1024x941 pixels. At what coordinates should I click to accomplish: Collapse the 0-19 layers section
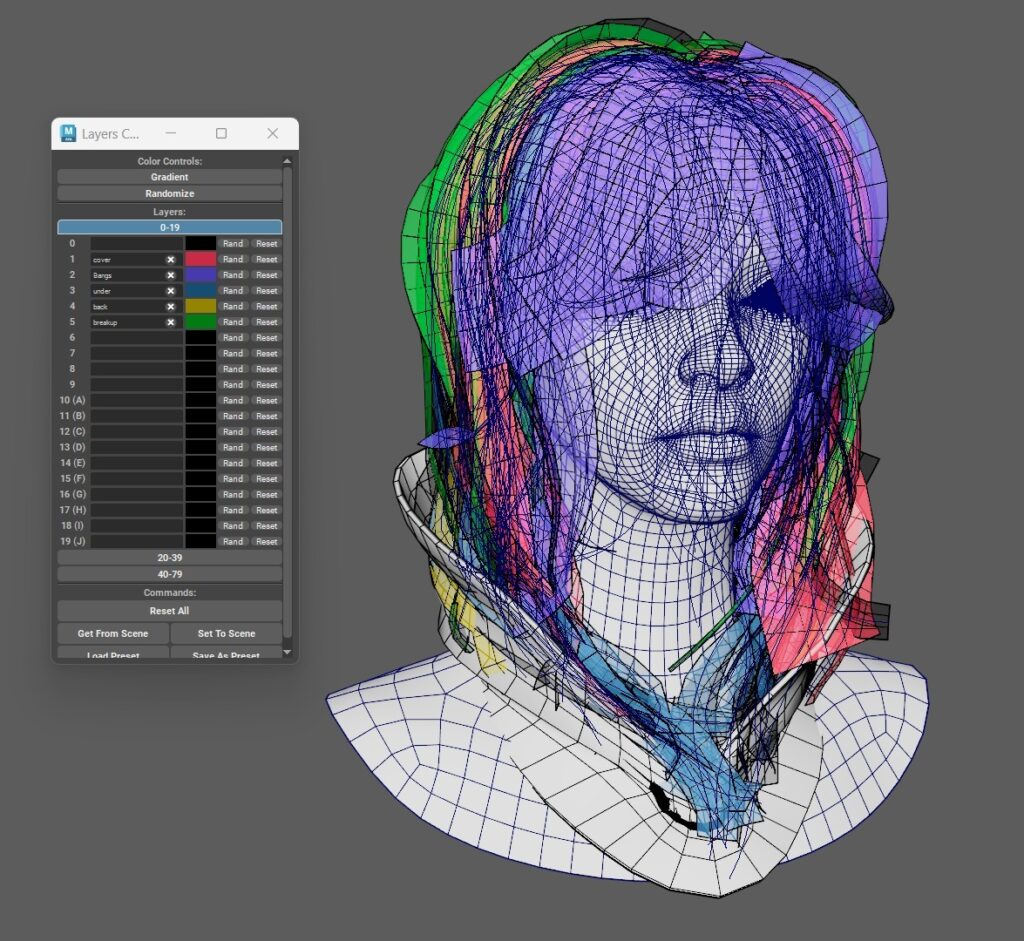pyautogui.click(x=169, y=227)
